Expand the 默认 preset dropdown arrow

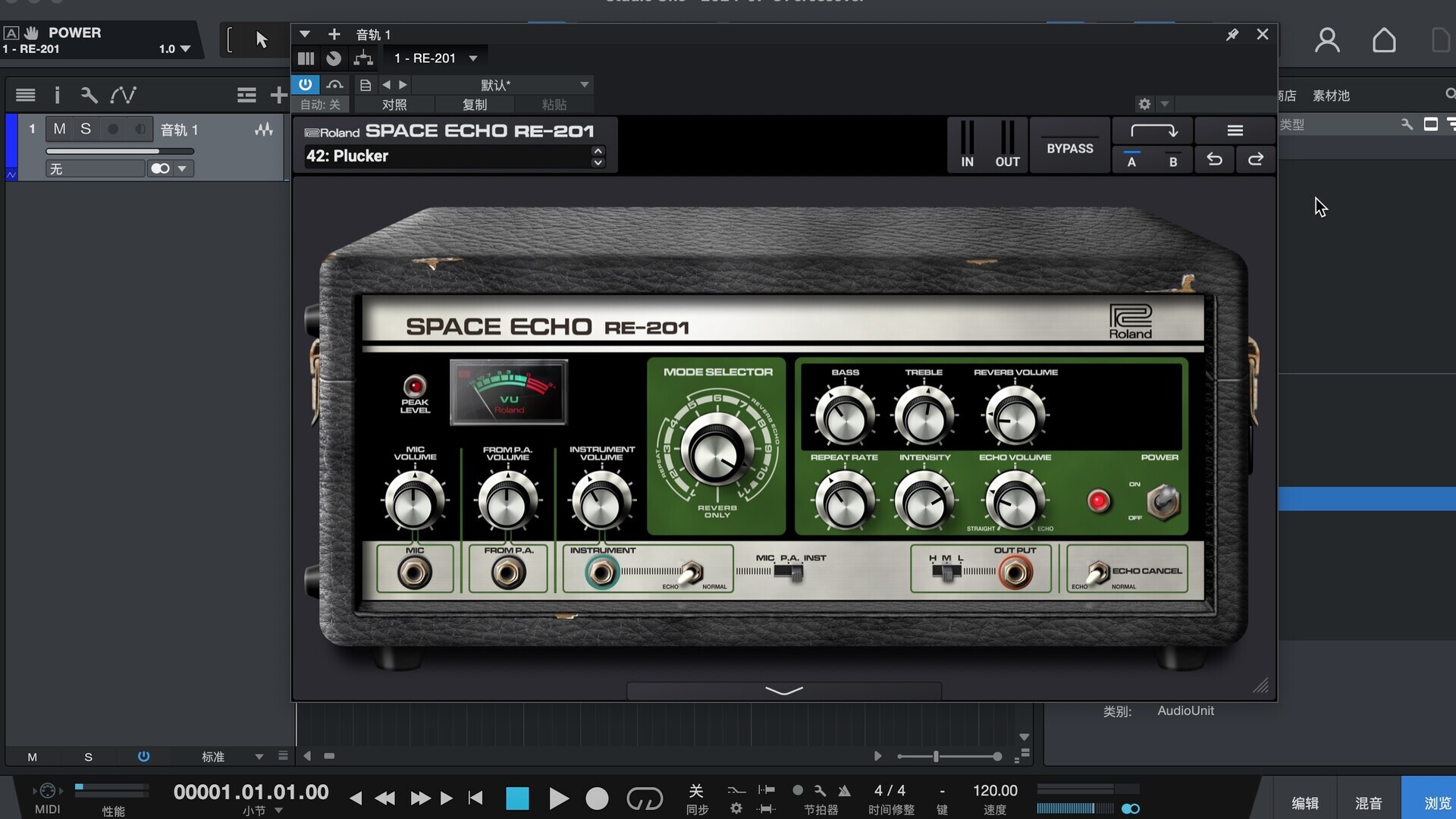point(584,84)
